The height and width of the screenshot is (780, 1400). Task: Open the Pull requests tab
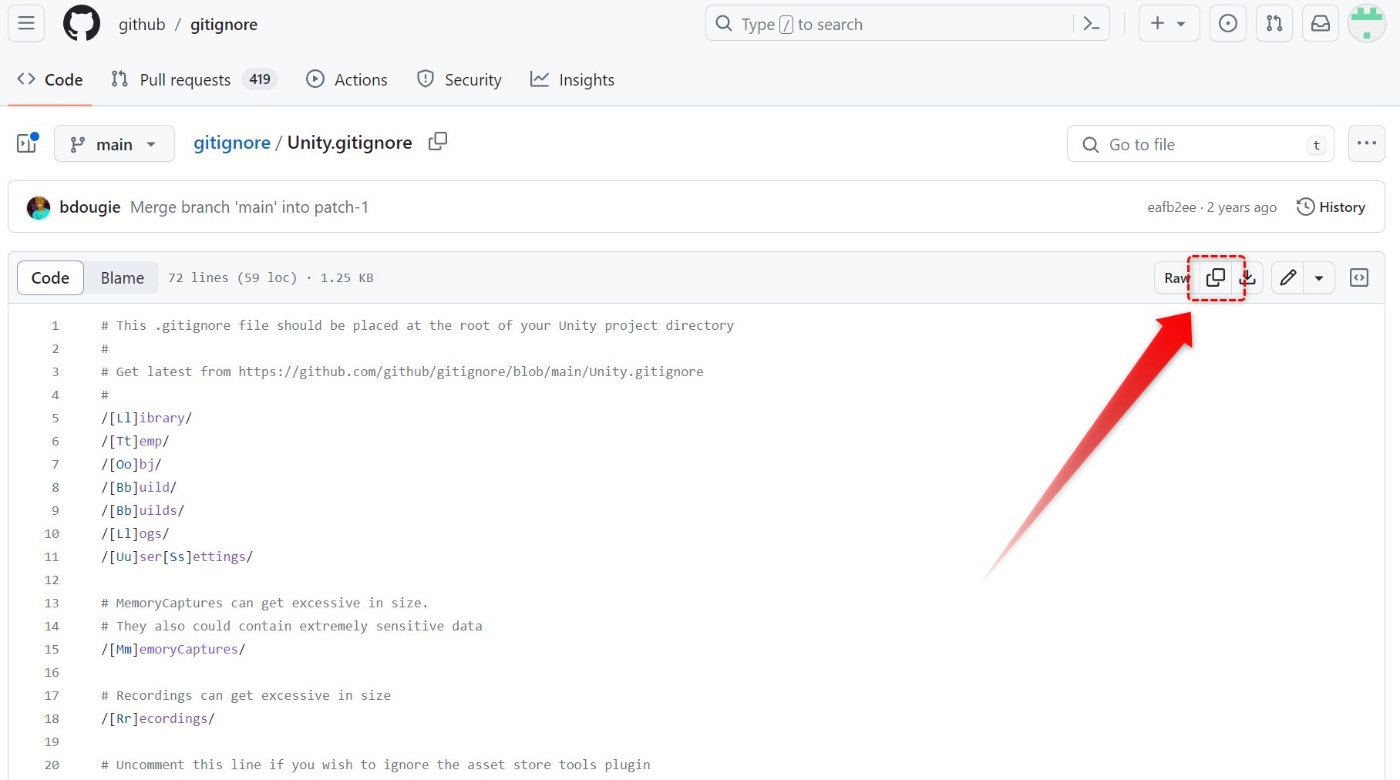point(193,80)
